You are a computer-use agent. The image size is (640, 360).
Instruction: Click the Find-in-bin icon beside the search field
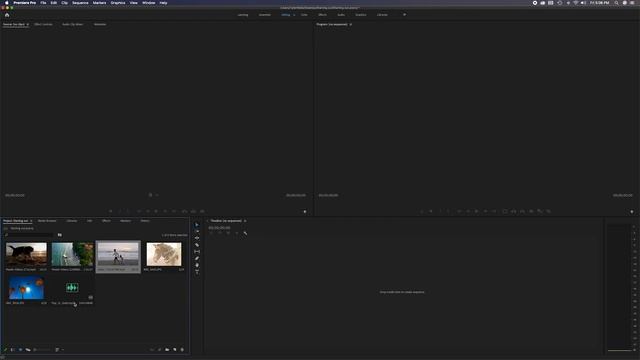(x=60, y=235)
